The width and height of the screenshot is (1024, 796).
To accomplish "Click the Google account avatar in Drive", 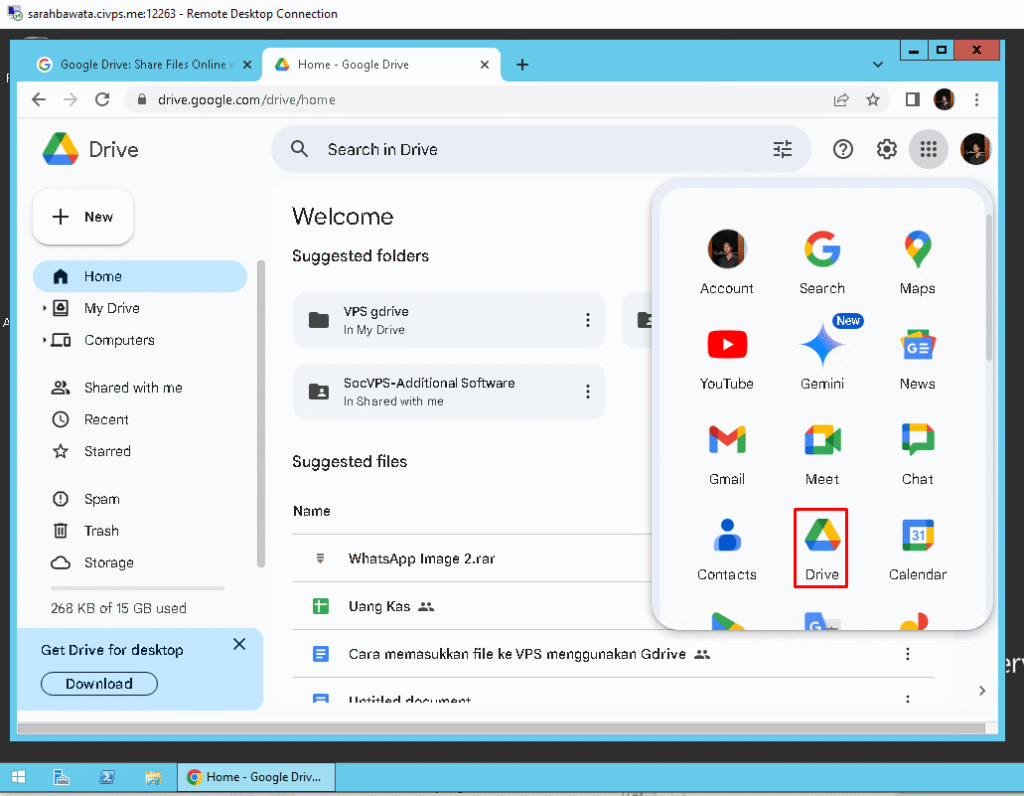I will coord(975,150).
